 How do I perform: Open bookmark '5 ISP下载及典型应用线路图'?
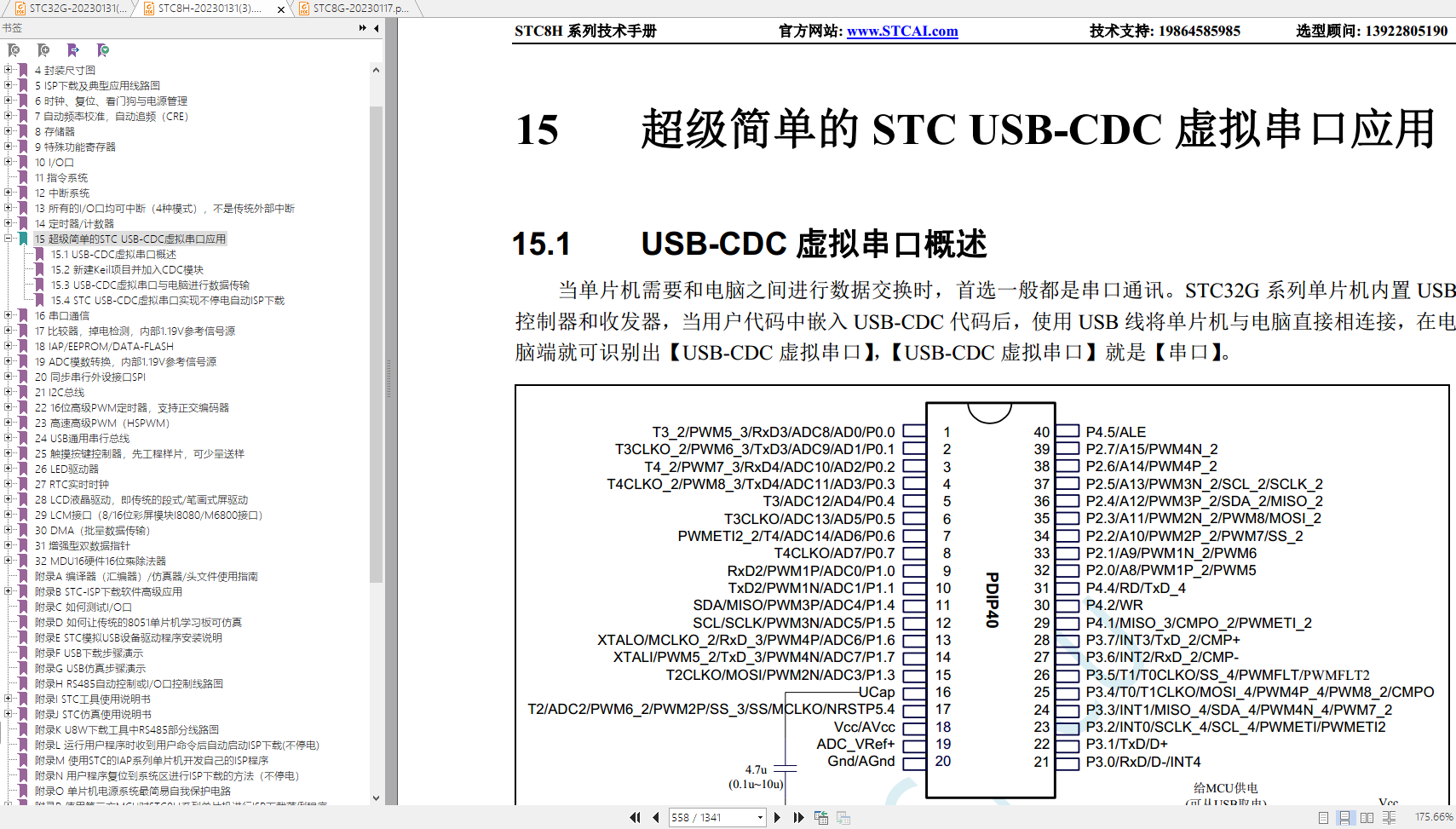pos(97,85)
